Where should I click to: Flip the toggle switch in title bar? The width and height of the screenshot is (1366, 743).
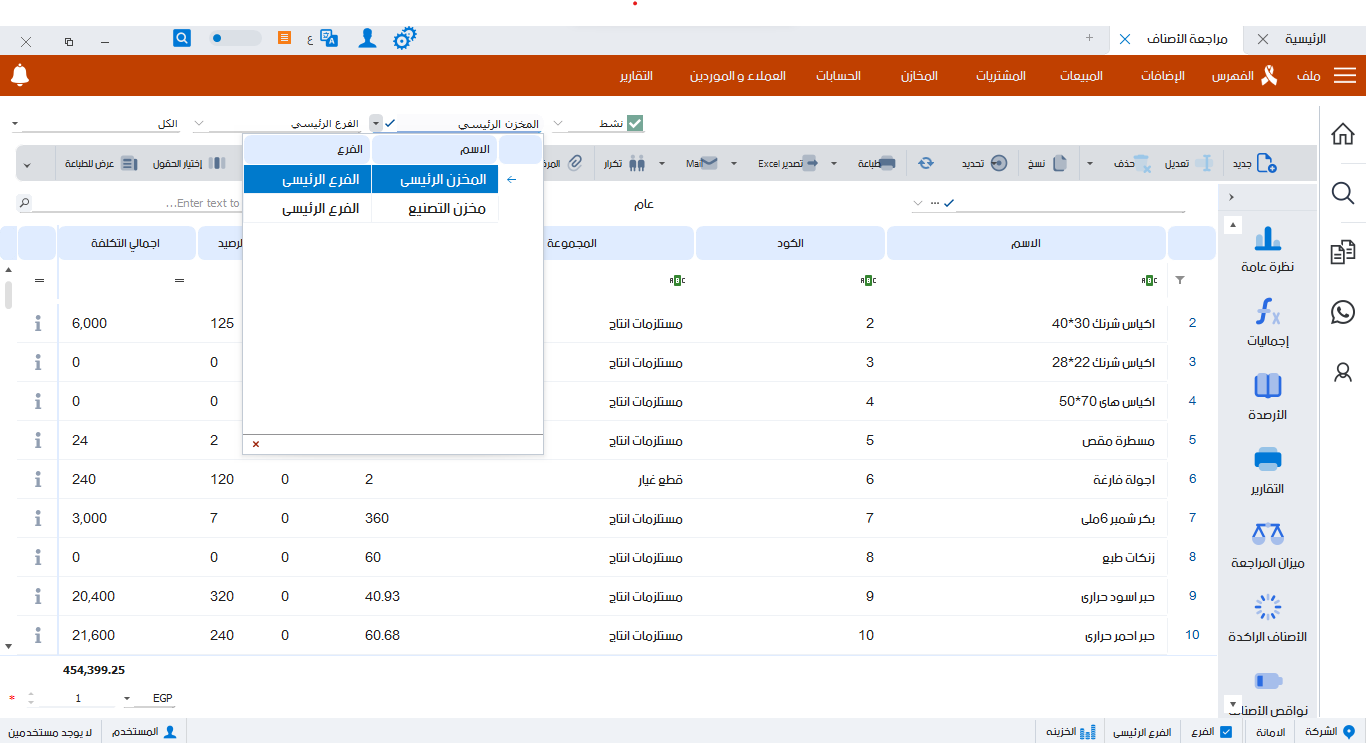click(235, 38)
